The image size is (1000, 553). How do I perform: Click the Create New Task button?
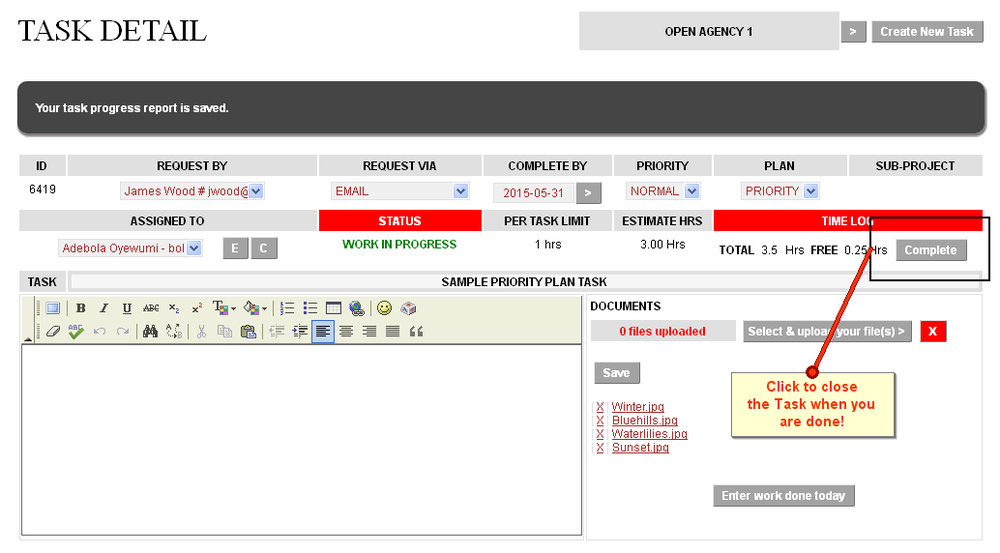[926, 32]
